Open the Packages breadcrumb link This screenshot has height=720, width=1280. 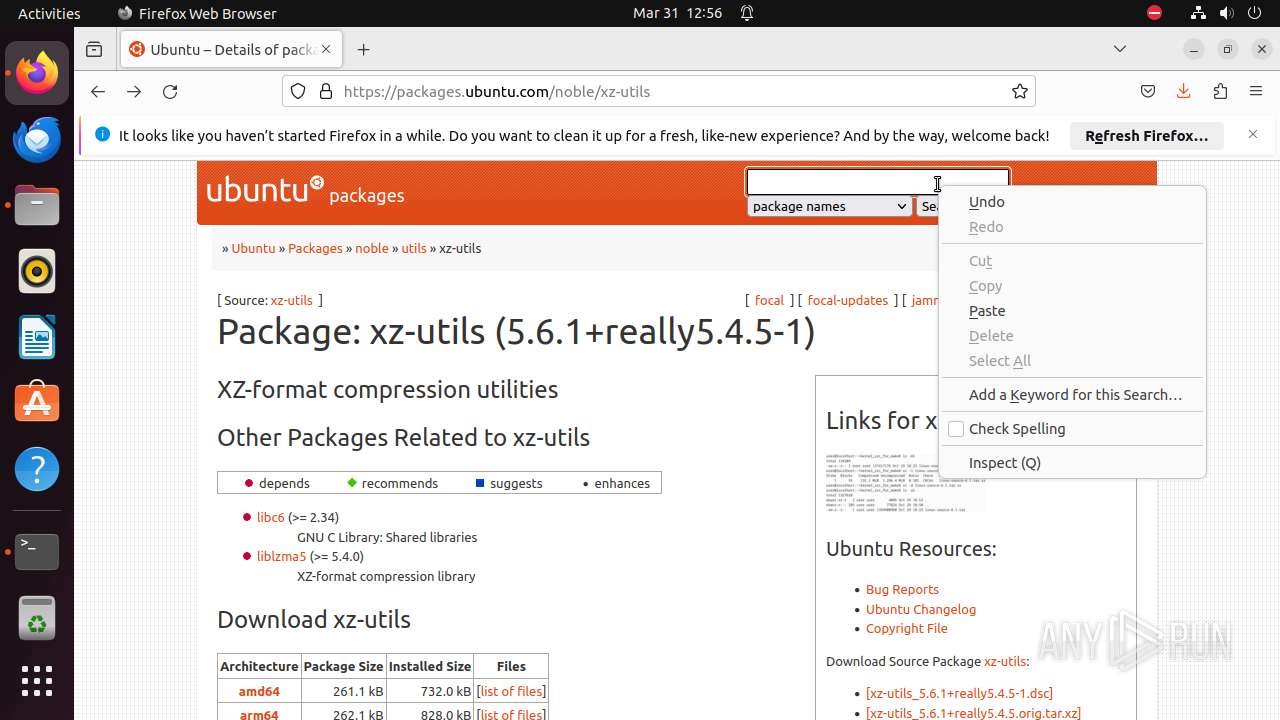[315, 248]
